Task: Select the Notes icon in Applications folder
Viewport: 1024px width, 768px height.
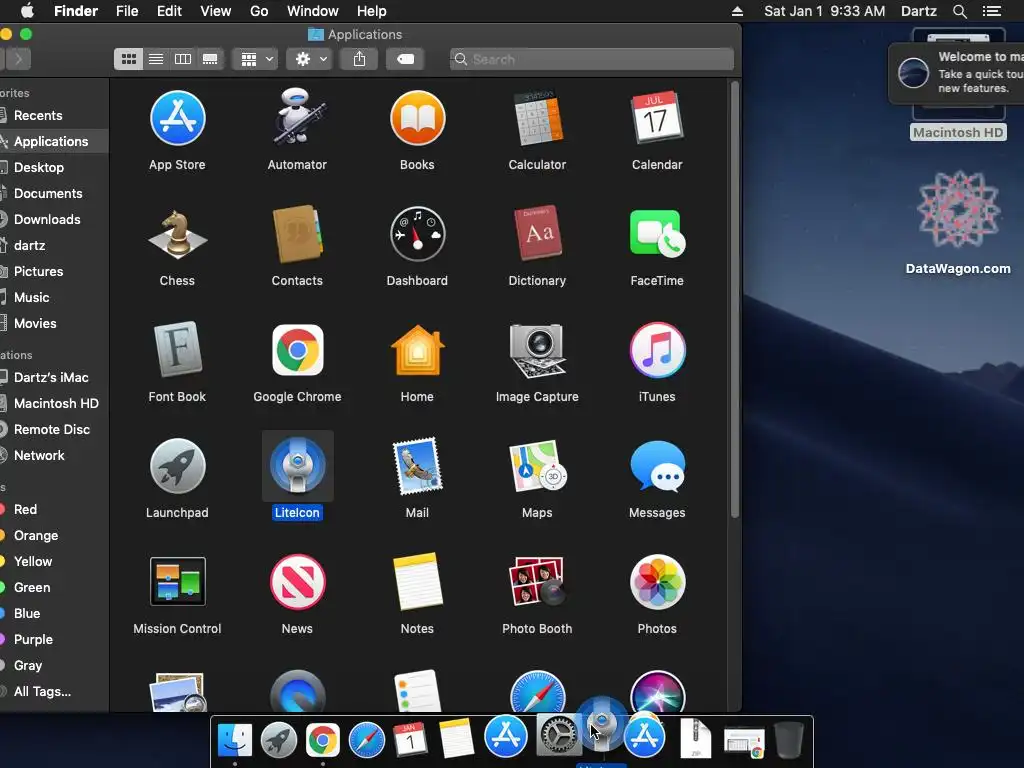Action: [x=417, y=582]
